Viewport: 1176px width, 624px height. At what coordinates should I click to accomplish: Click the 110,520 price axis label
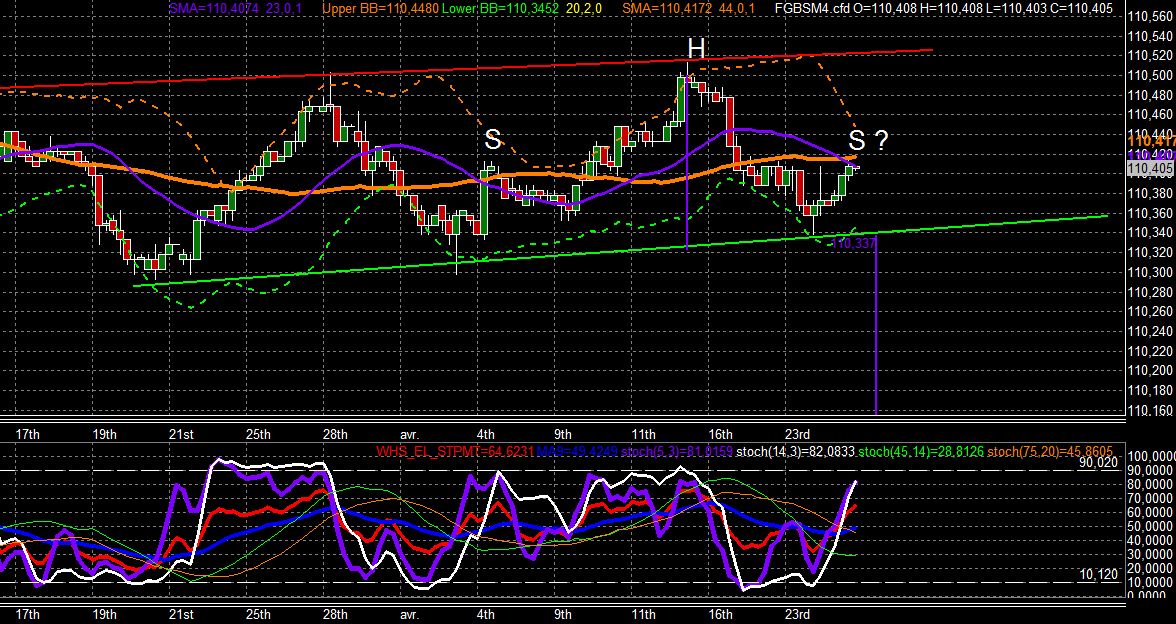coord(1150,55)
